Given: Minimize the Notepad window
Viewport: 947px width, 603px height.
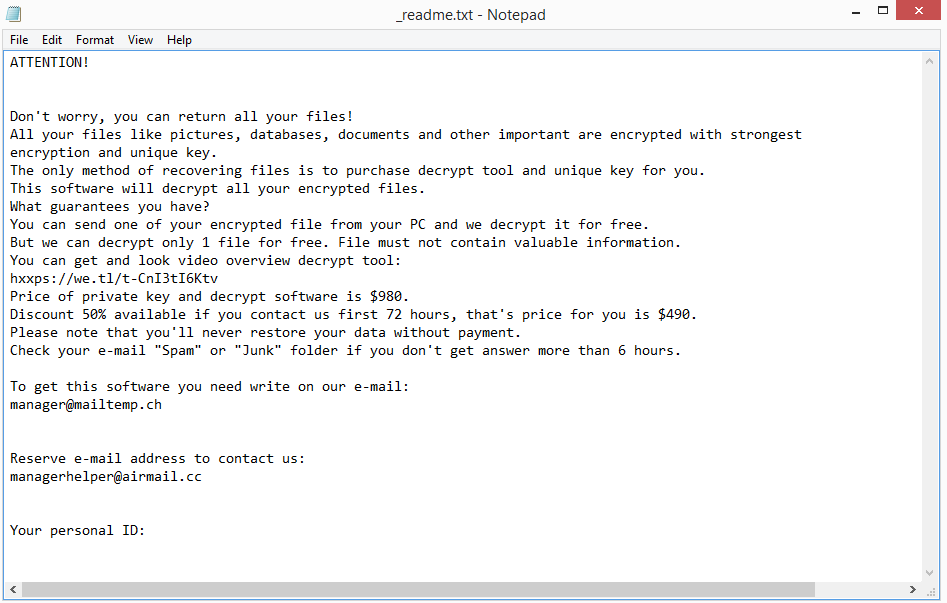Looking at the screenshot, I should point(856,12).
